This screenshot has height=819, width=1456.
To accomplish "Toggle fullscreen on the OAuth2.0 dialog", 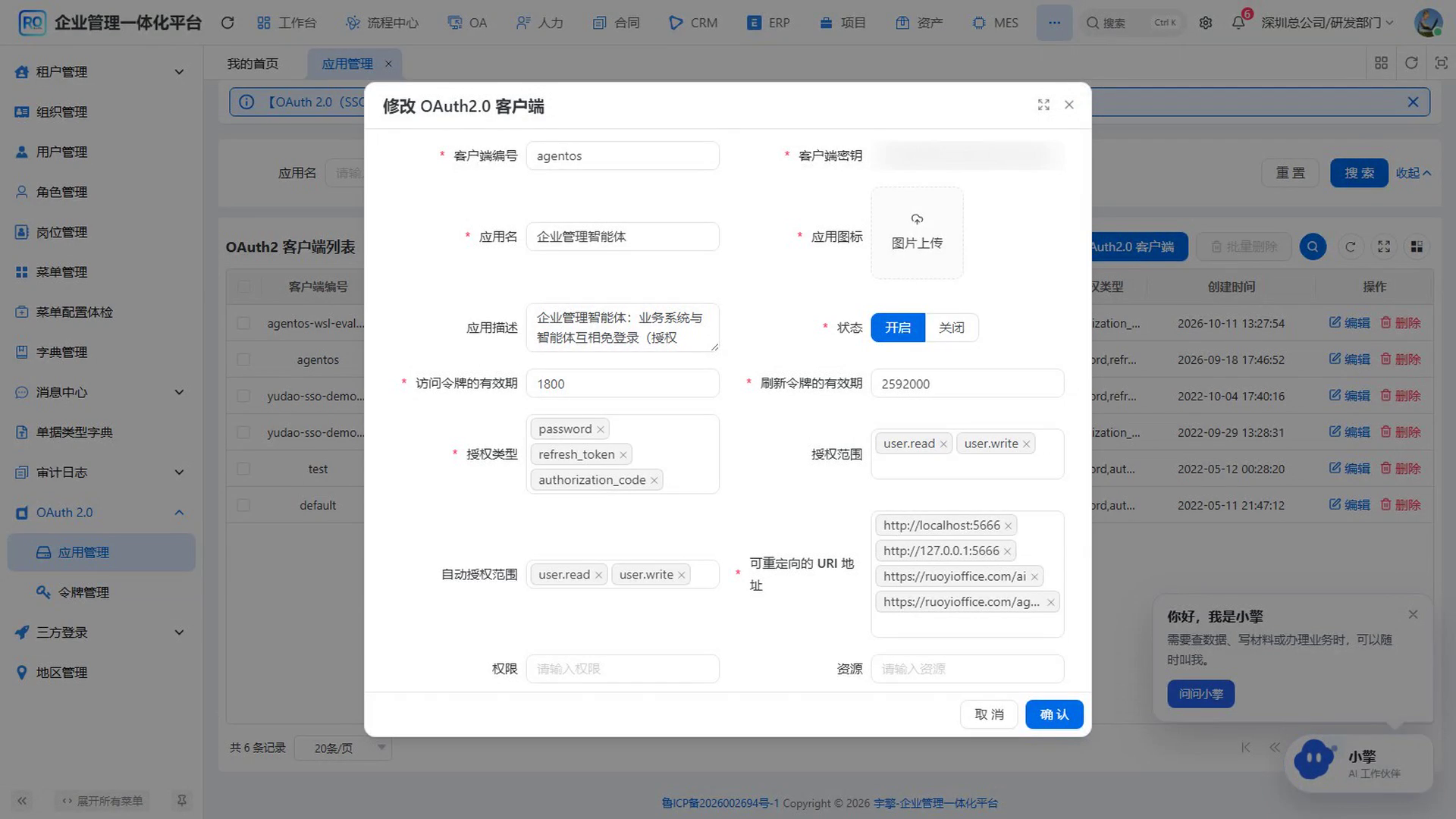I will pos(1043,105).
